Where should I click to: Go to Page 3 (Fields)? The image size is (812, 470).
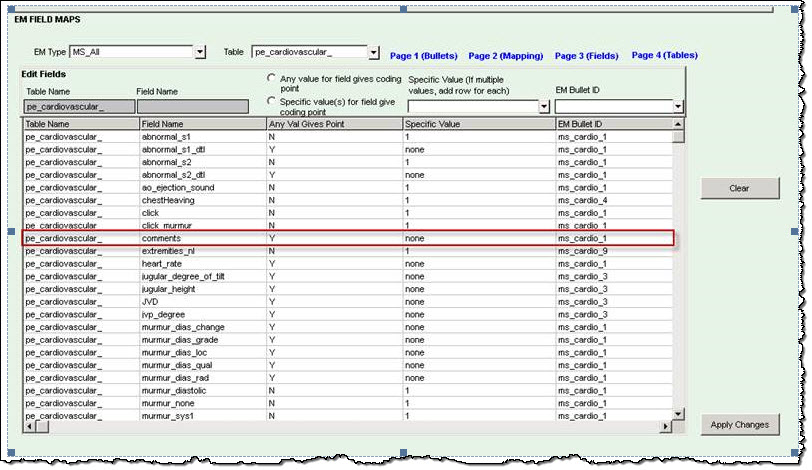pos(586,56)
